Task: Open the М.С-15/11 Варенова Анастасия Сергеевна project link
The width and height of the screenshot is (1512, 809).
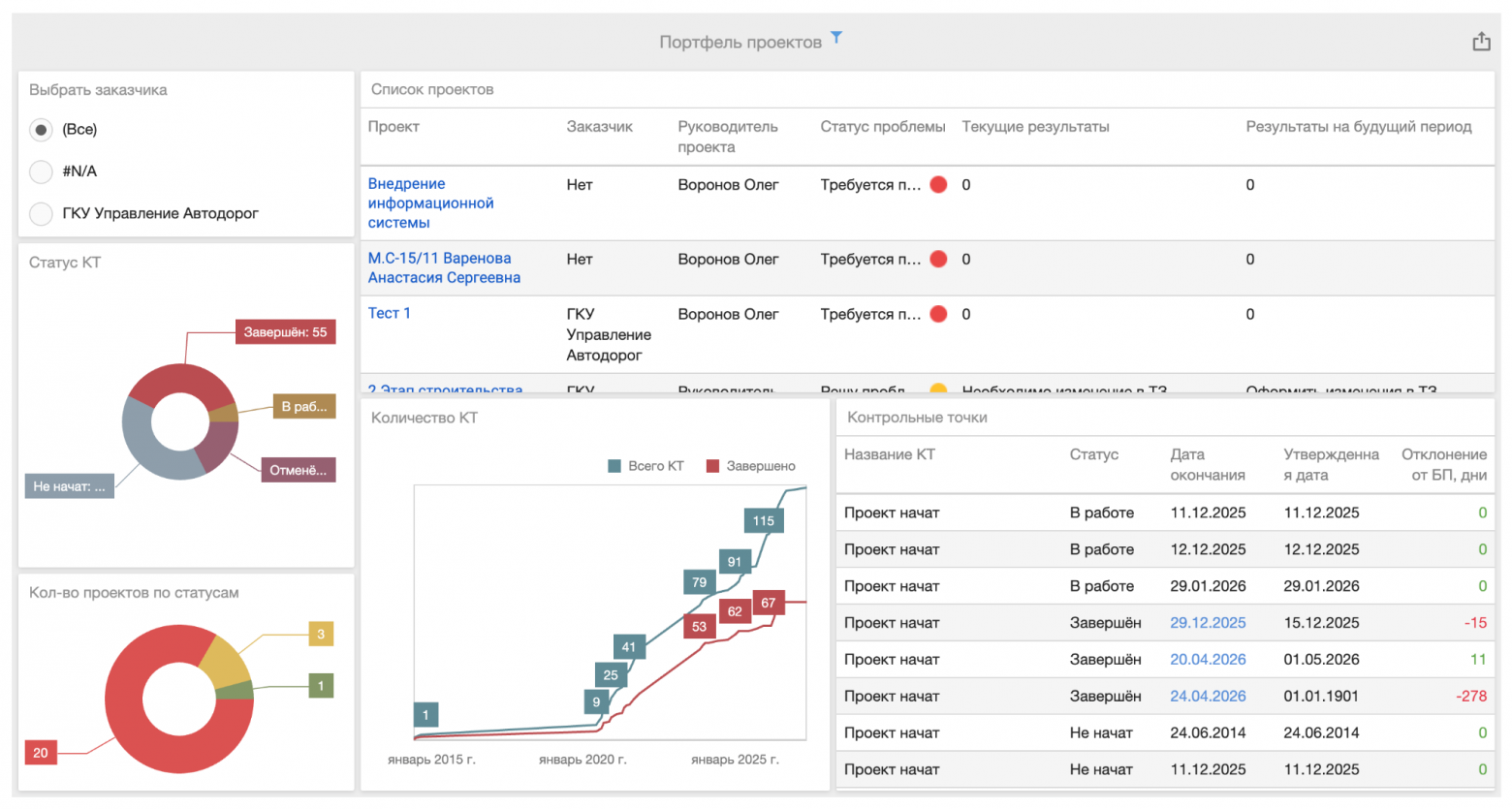Action: (444, 268)
